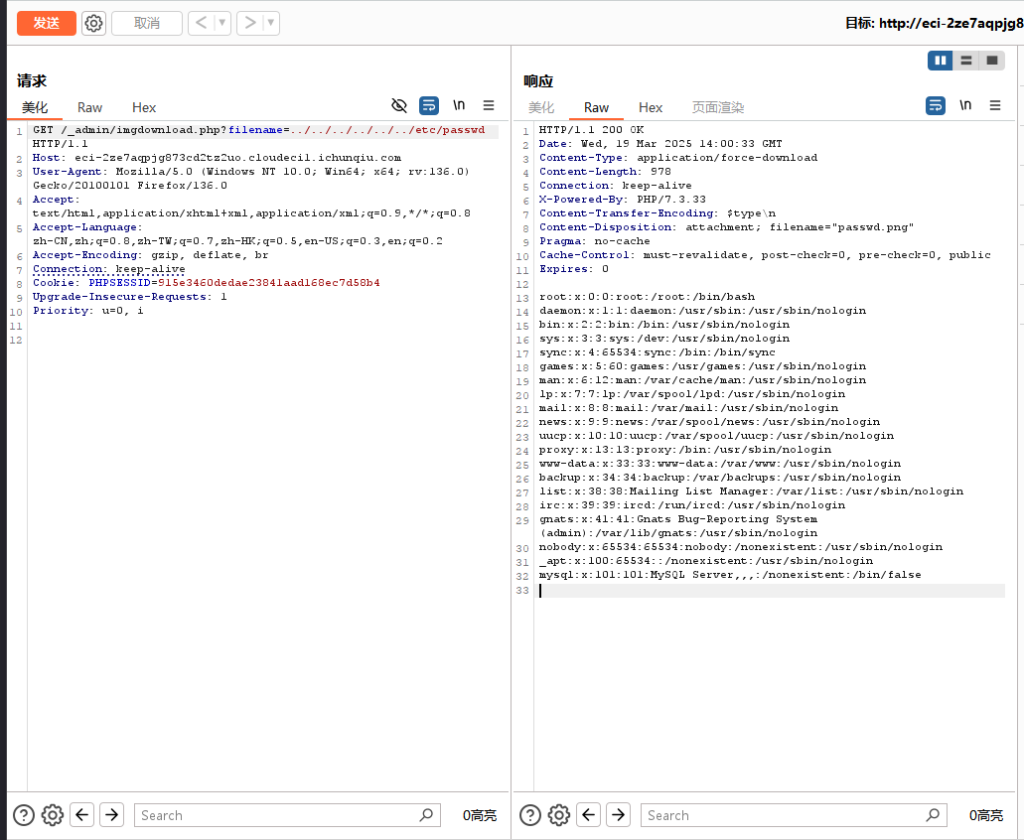This screenshot has width=1024, height=840.
Task: Open search settings gear below request panel
Action: point(52,815)
